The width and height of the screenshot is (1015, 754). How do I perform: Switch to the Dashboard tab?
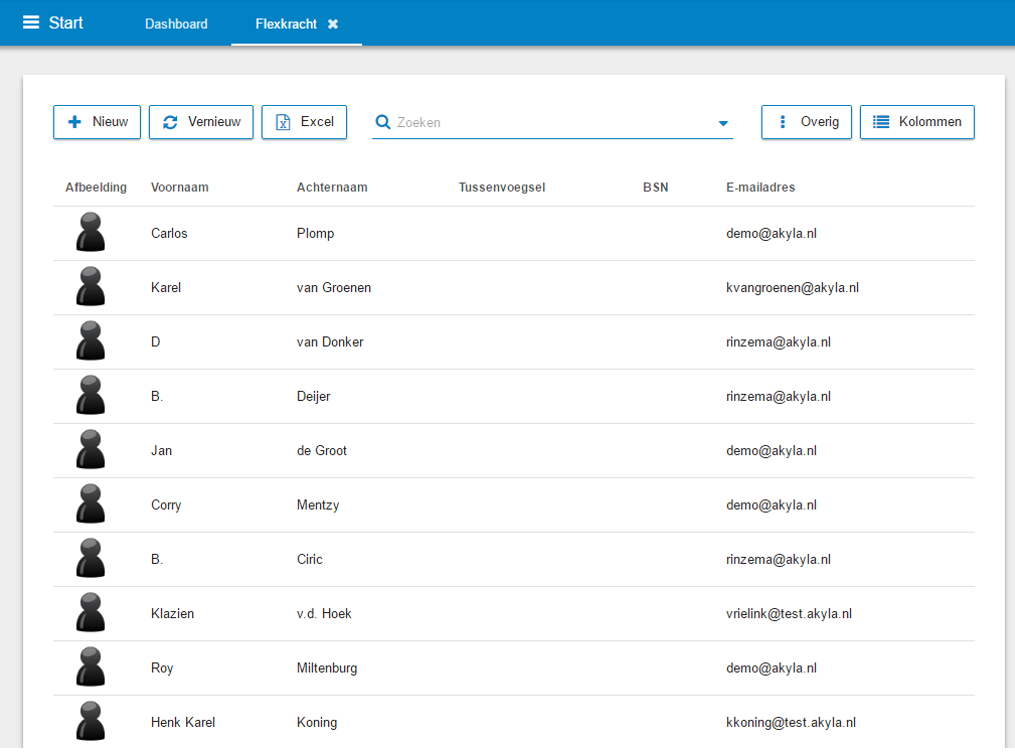(x=176, y=24)
